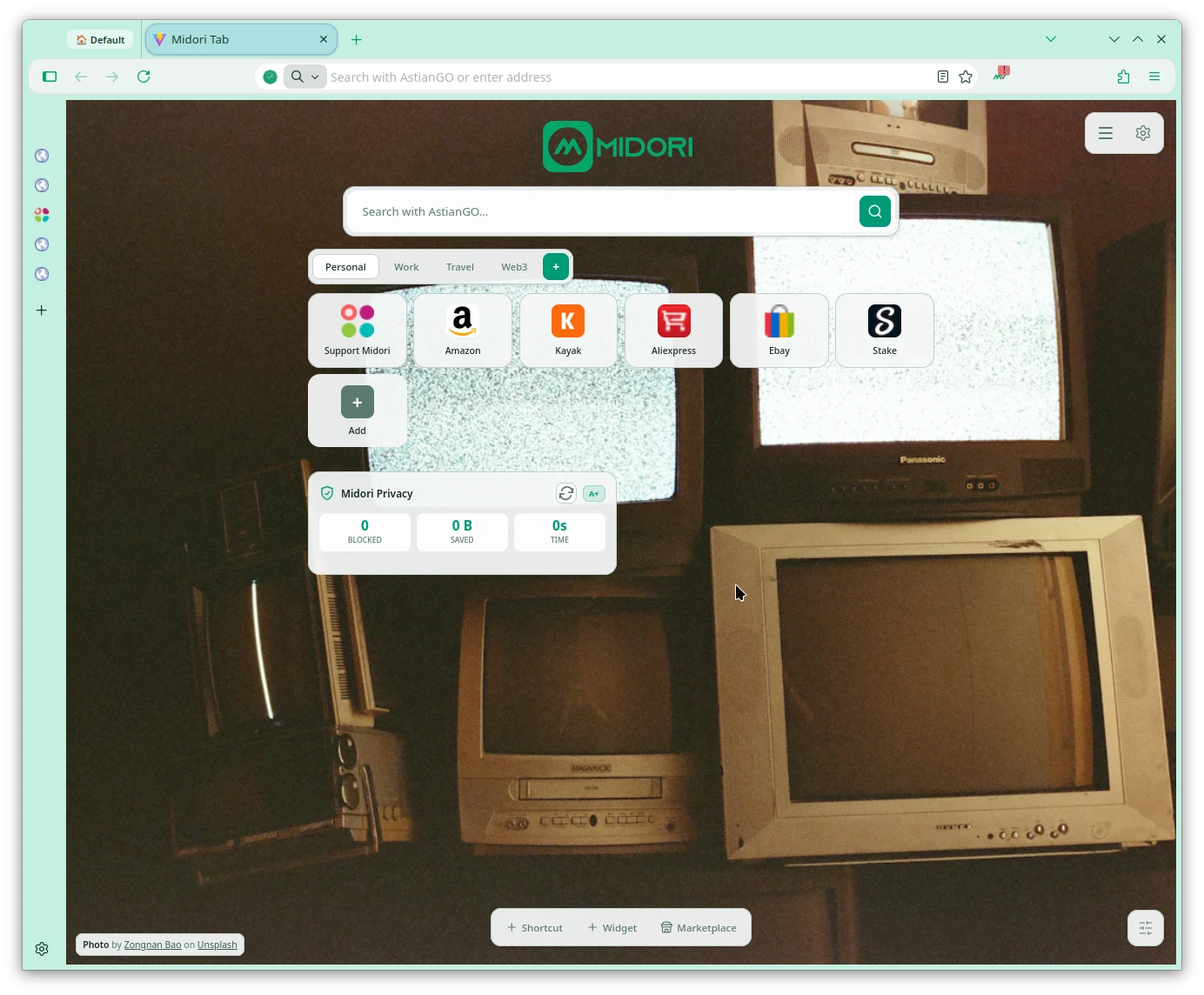Click the green shield icon in address bar
The width and height of the screenshot is (1204, 995).
(x=271, y=77)
